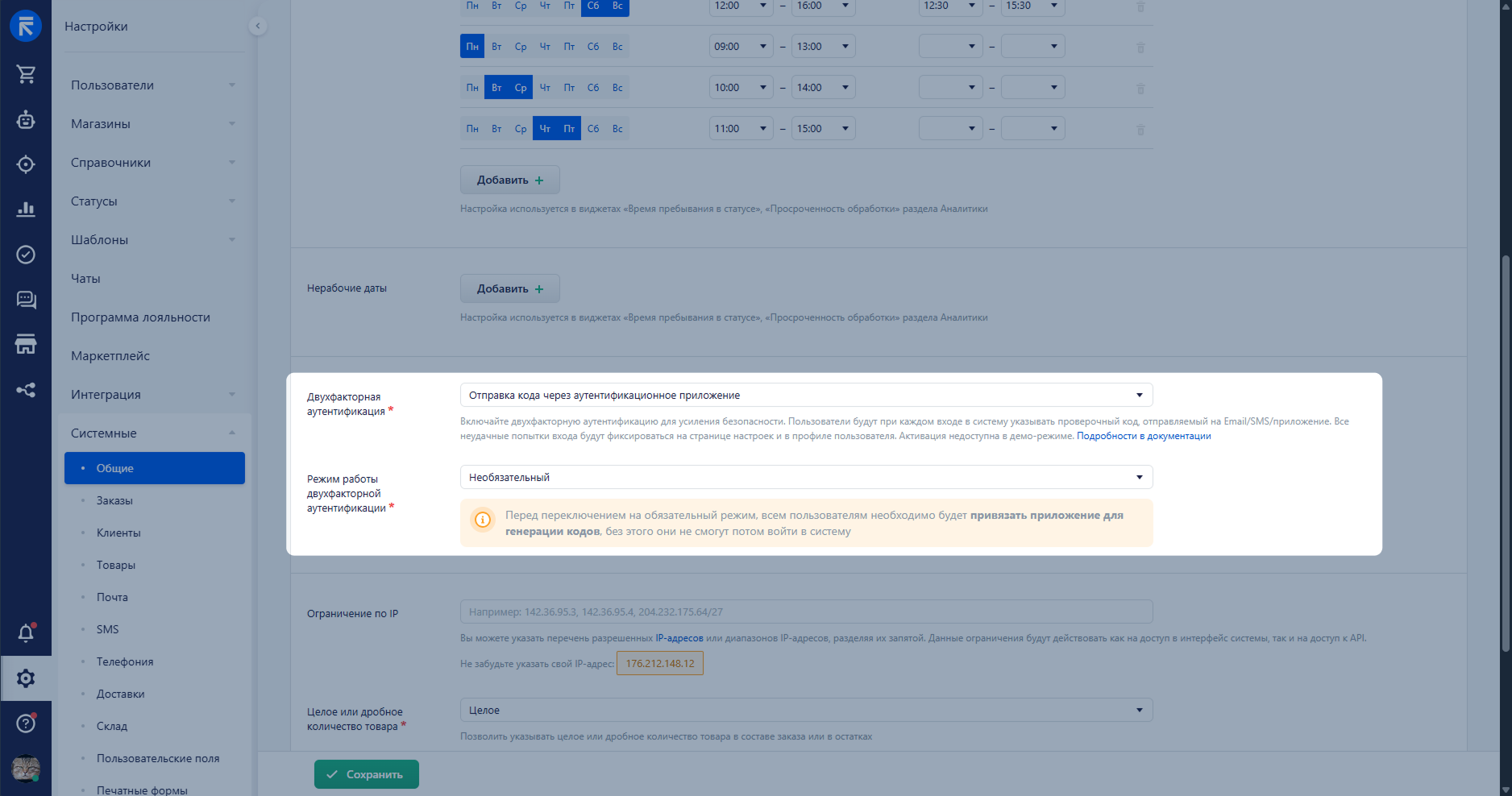Open the analytics bar chart icon

pos(26,209)
